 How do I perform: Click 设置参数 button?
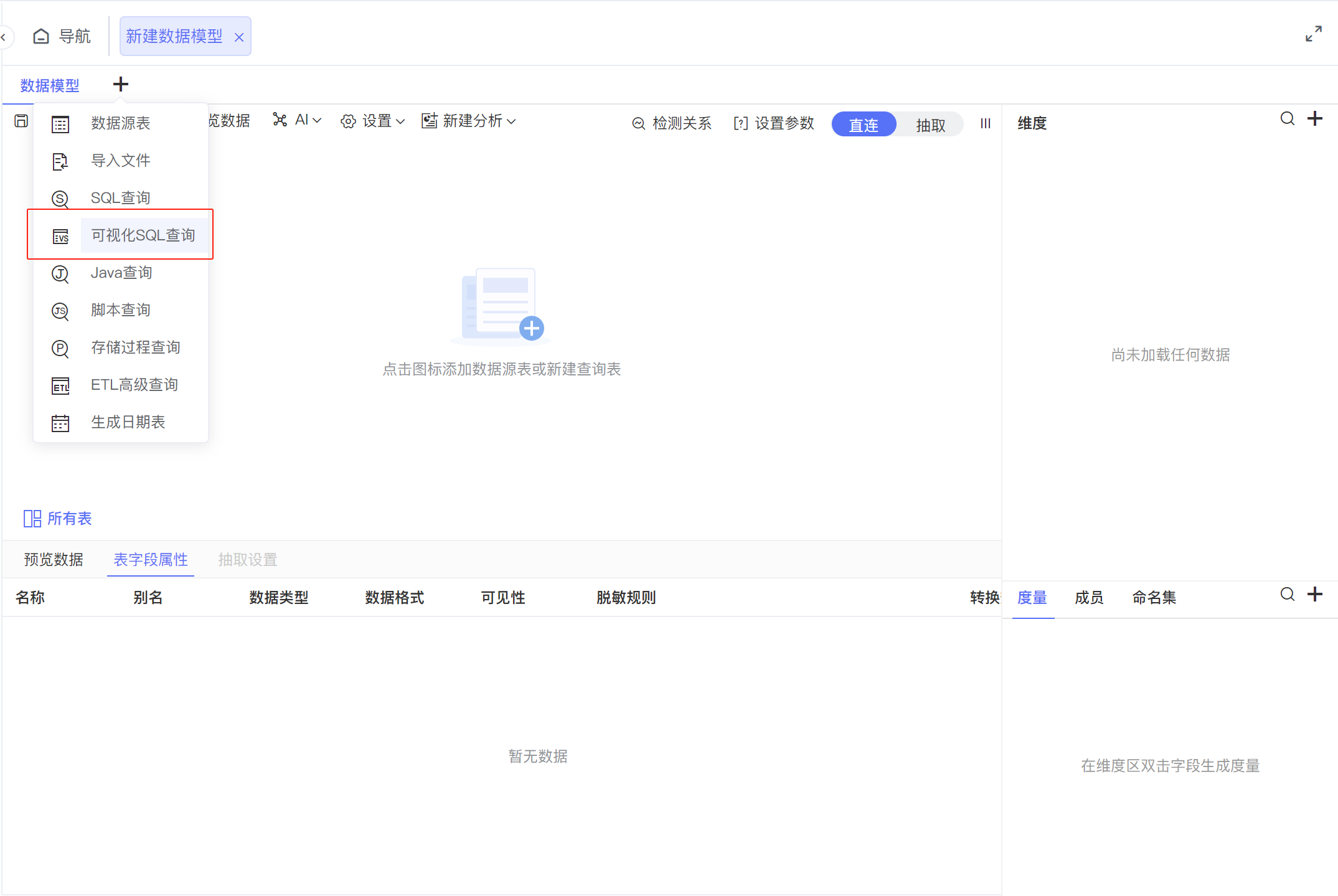pos(774,123)
